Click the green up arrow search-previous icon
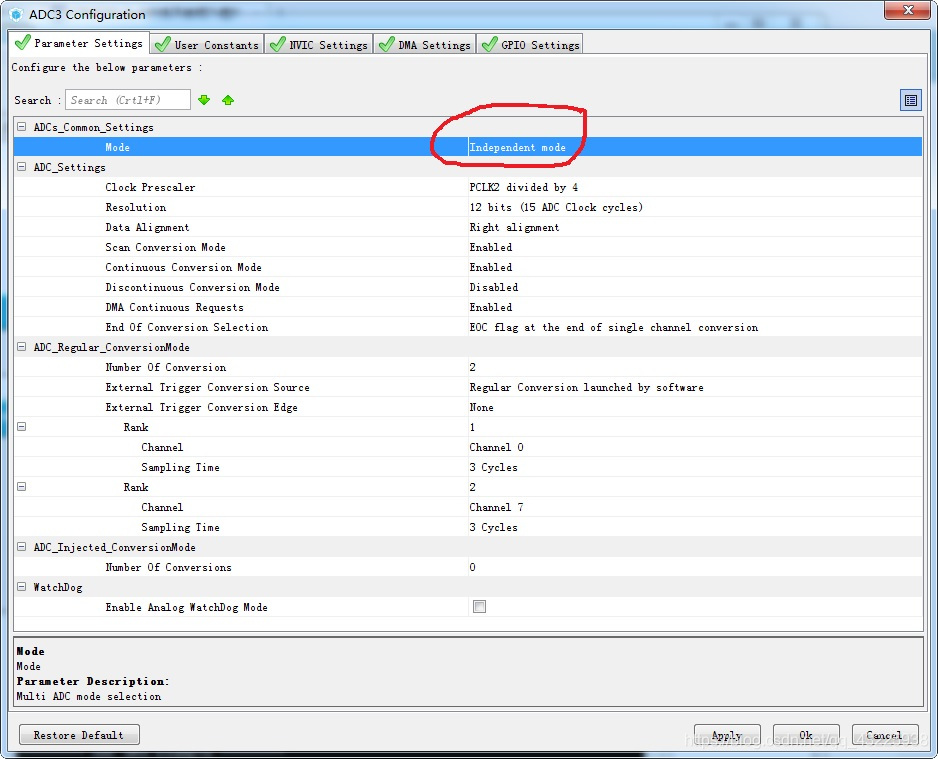Screen dimensions: 938x759 coord(228,100)
